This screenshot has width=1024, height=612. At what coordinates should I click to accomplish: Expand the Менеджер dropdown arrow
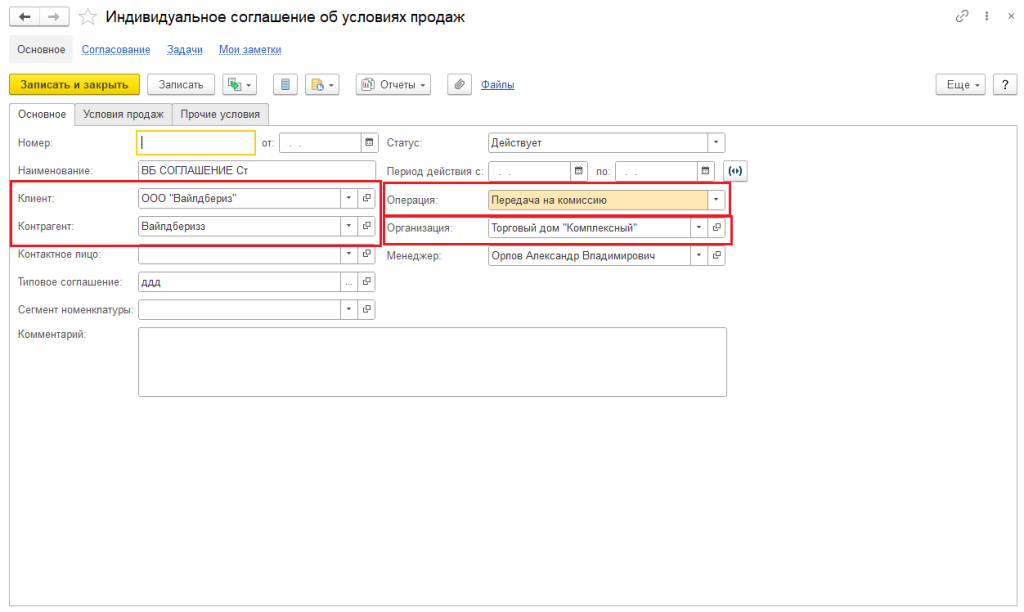pos(699,255)
